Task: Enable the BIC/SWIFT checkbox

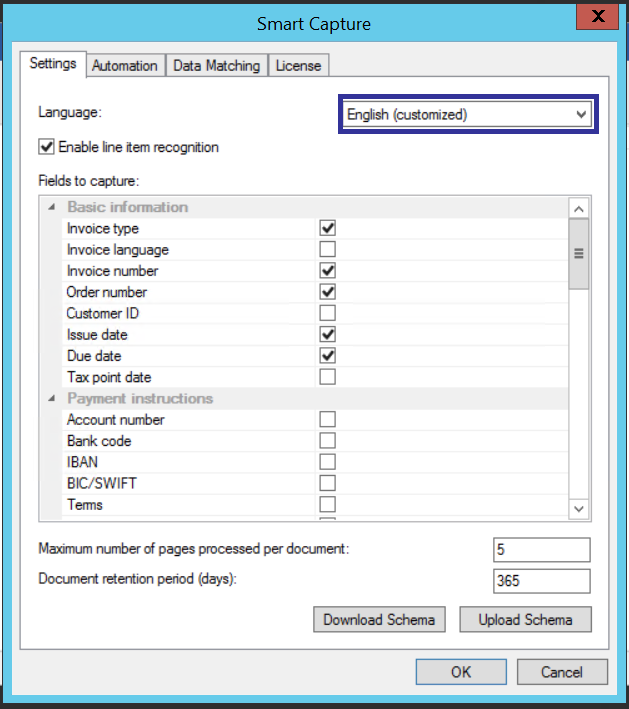Action: [327, 483]
